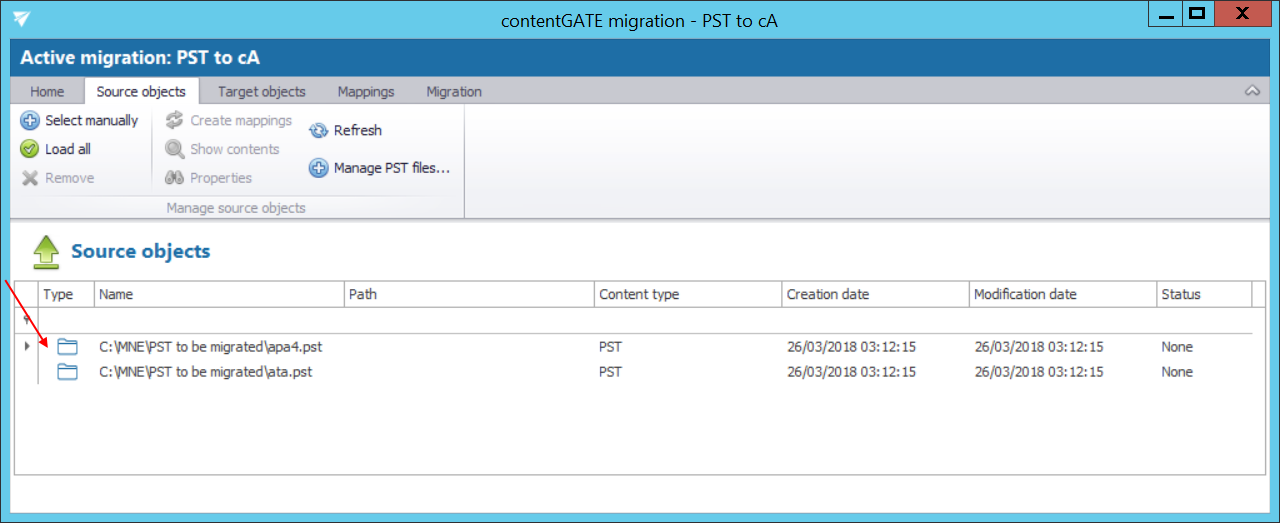The image size is (1280, 523).
Task: Click the Content type column header
Action: pyautogui.click(x=688, y=294)
